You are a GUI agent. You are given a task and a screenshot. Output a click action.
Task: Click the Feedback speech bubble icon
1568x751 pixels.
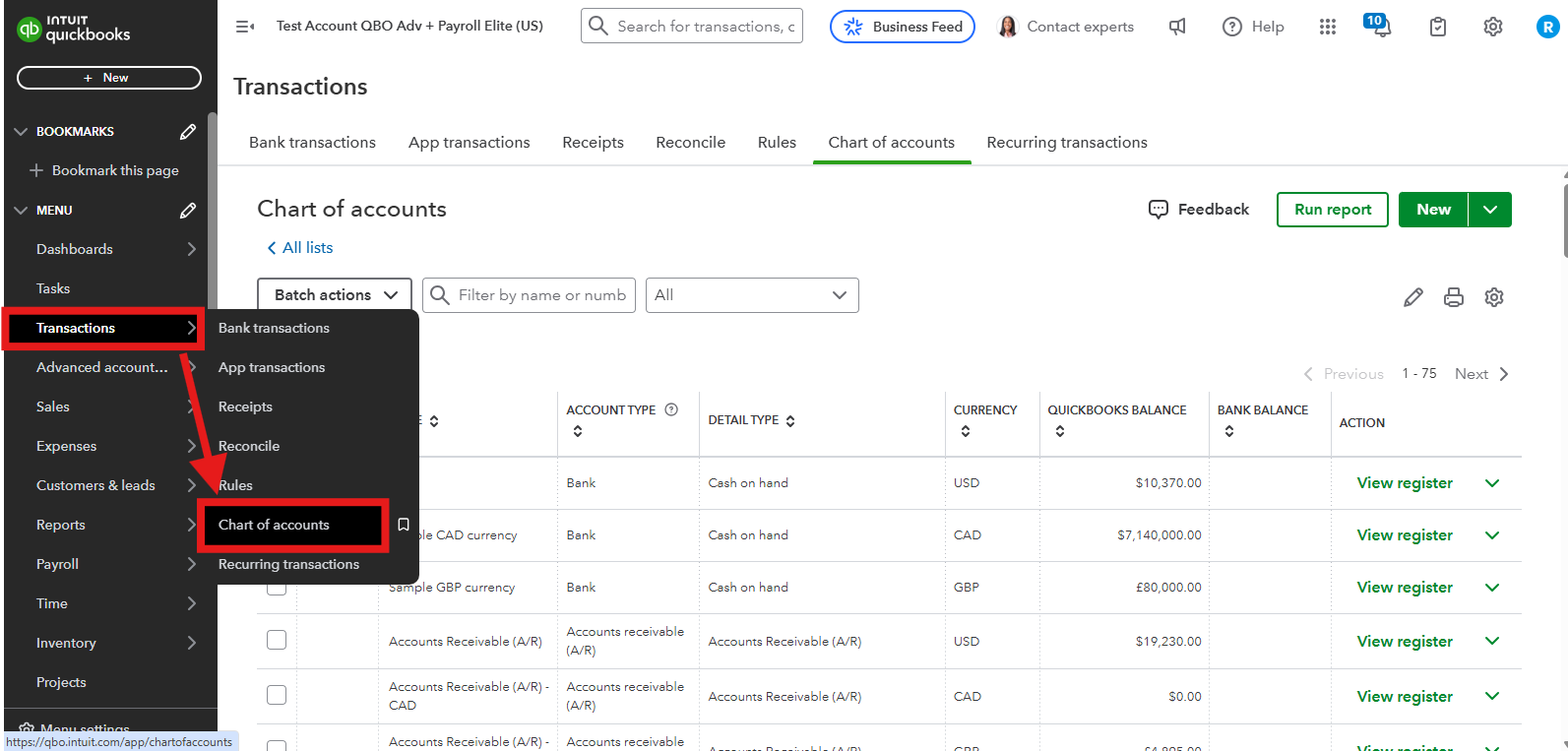(x=1159, y=210)
